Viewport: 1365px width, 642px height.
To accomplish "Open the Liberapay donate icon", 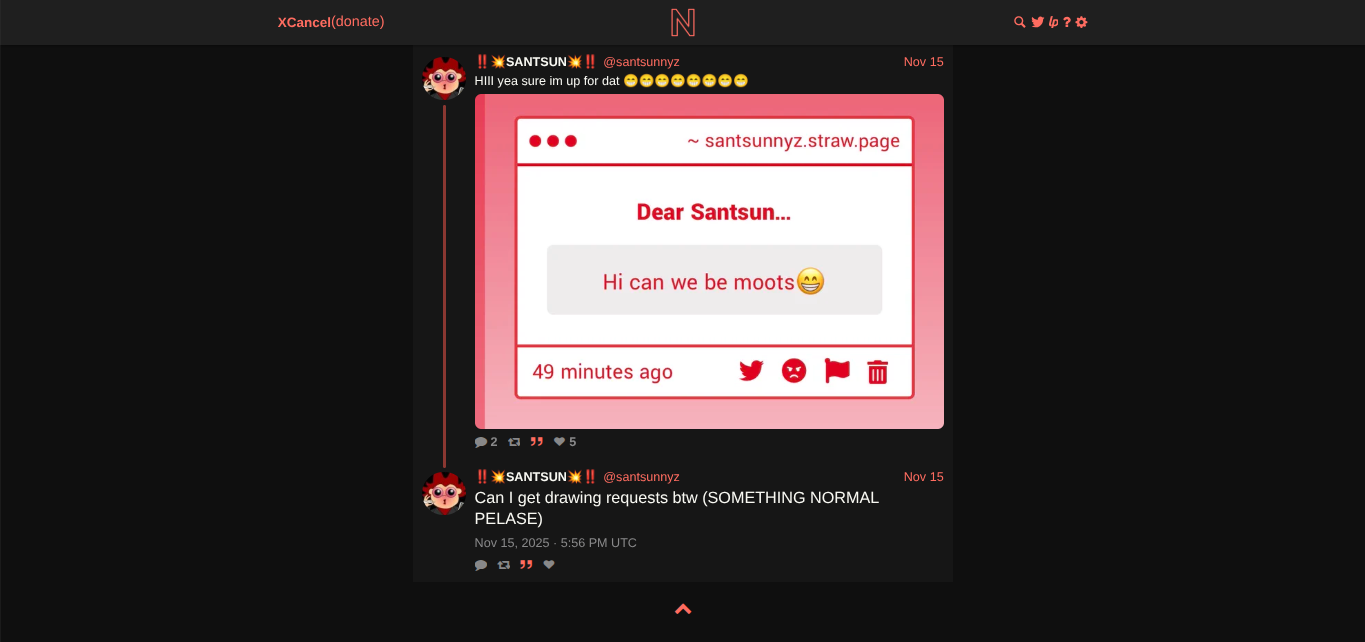I will point(1053,22).
